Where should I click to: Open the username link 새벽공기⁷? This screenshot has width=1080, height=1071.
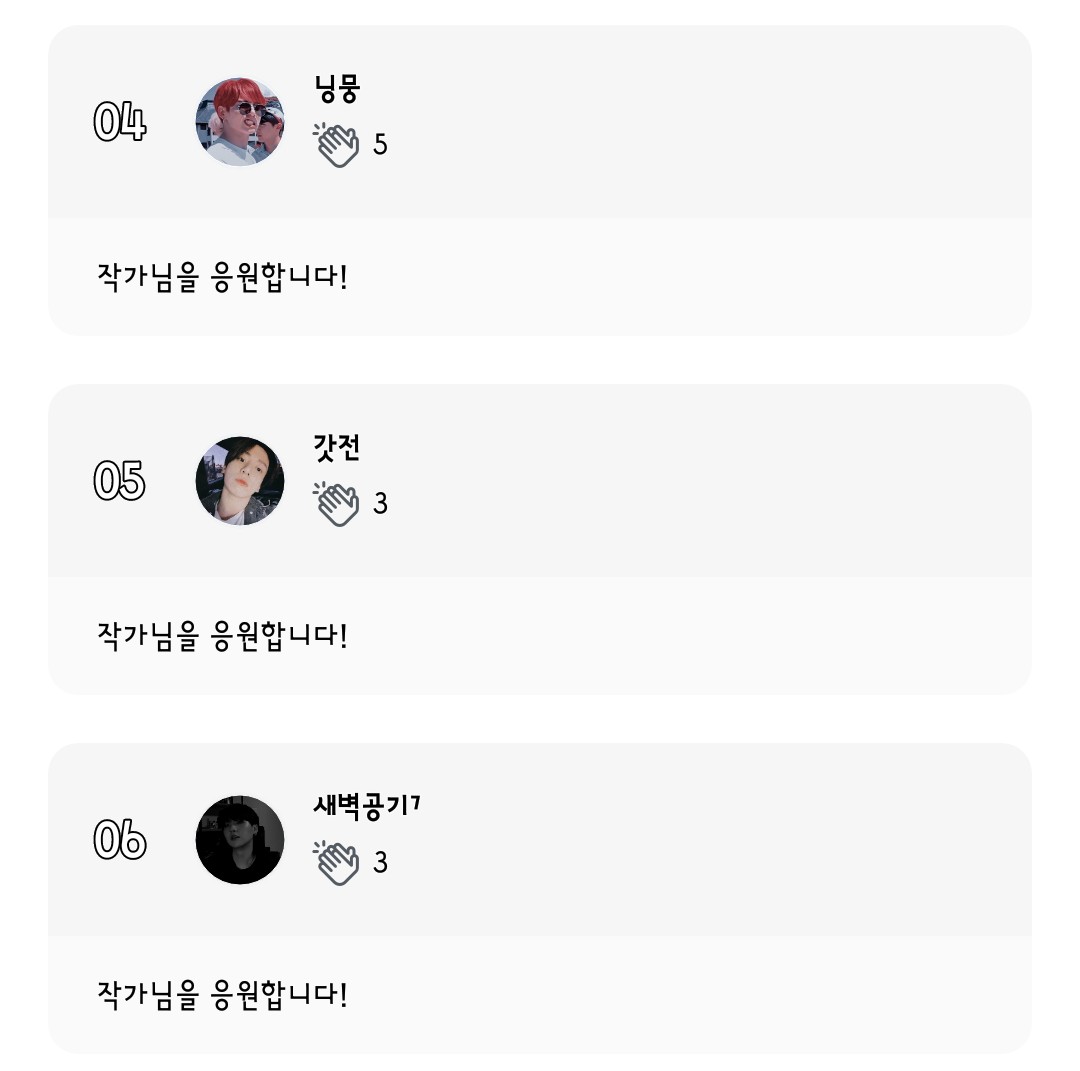[366, 806]
